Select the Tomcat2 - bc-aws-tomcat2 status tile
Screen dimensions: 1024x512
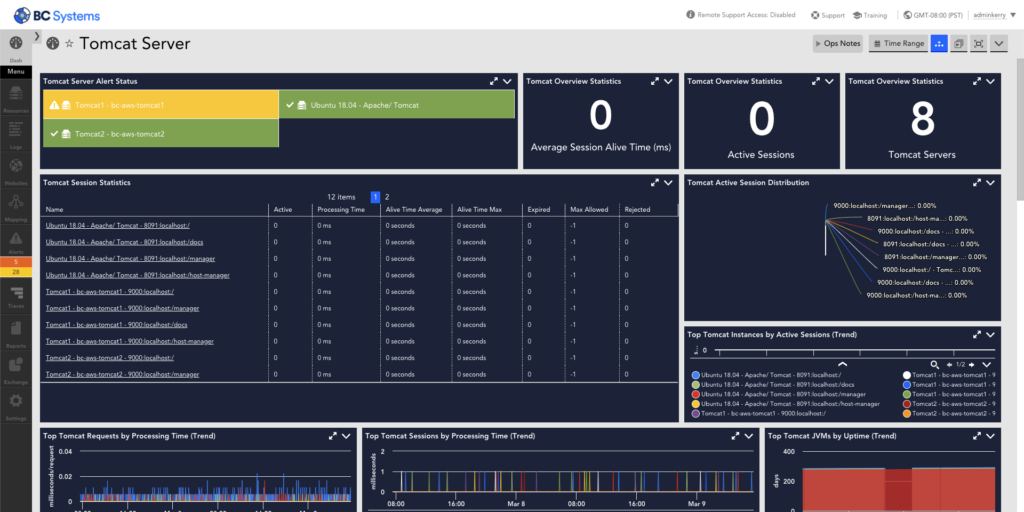(161, 133)
